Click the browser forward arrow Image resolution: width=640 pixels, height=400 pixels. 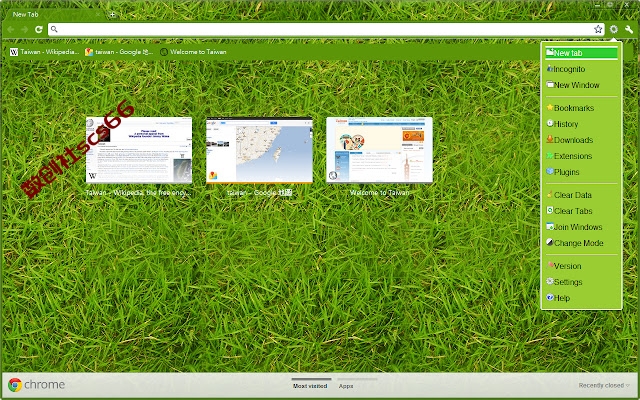click(x=24, y=29)
